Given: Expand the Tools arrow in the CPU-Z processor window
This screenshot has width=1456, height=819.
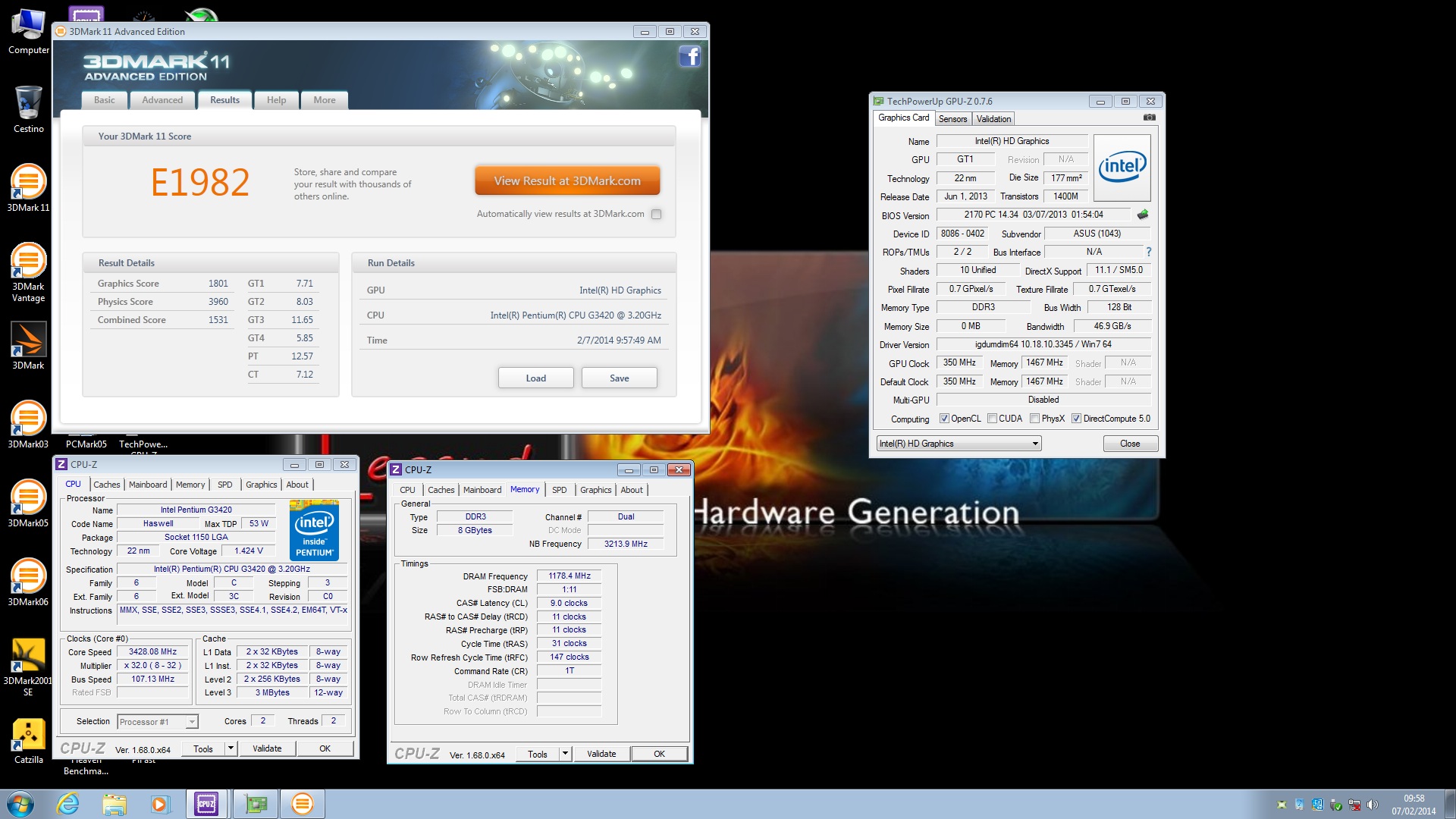Looking at the screenshot, I should (231, 748).
